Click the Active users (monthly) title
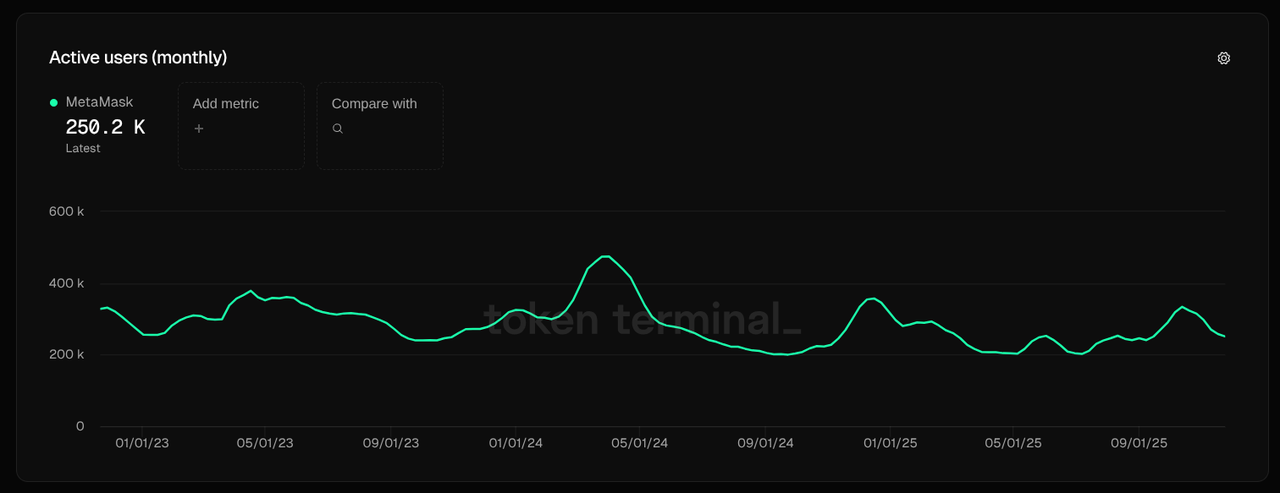Image resolution: width=1280 pixels, height=493 pixels. (x=138, y=58)
